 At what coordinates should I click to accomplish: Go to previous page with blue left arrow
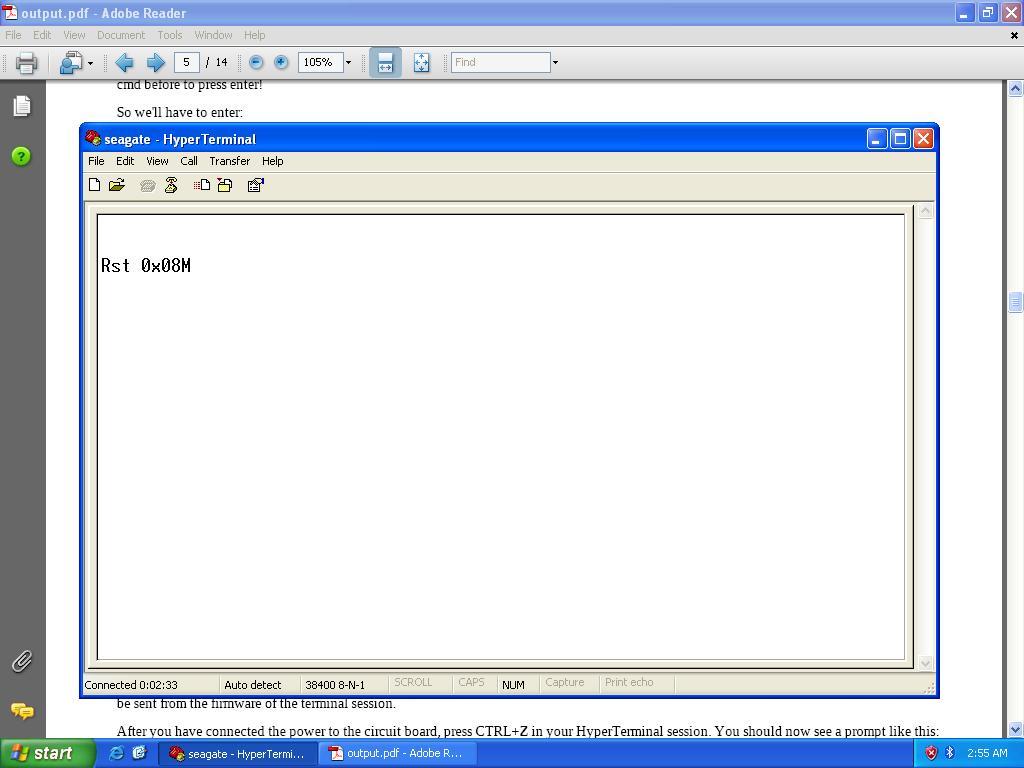point(124,63)
